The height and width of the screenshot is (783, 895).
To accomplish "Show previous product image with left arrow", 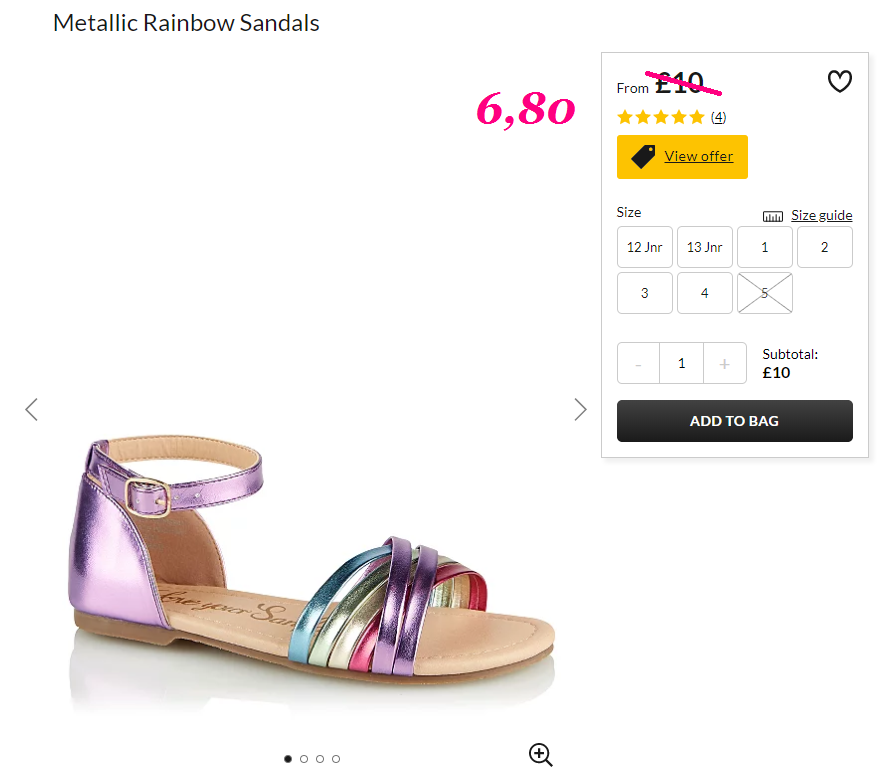I will click(31, 409).
